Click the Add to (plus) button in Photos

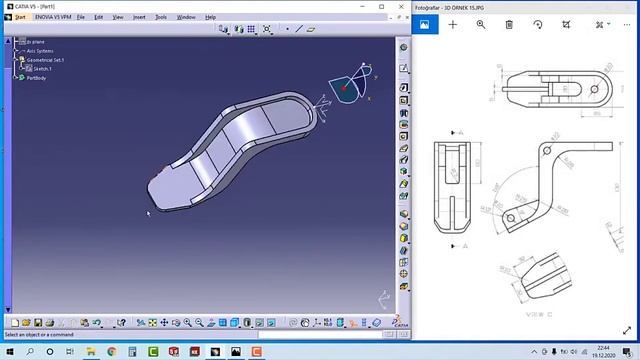tap(453, 24)
